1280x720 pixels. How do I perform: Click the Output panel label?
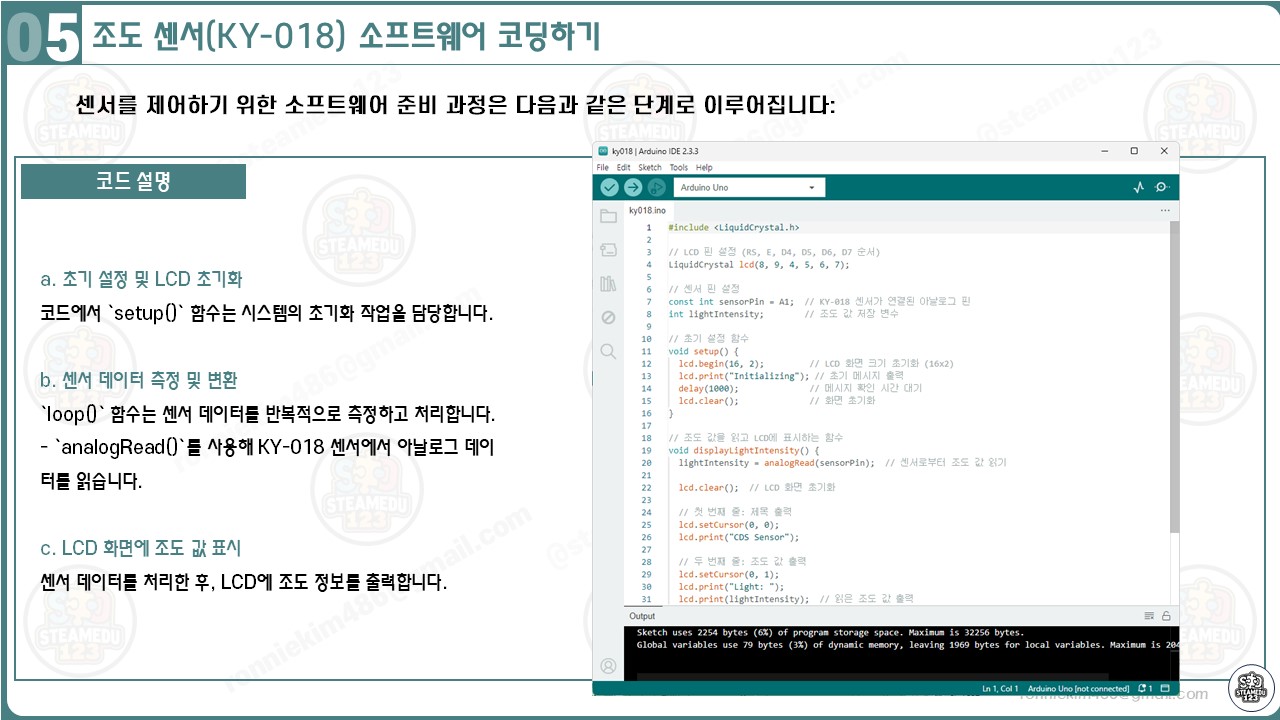click(642, 616)
